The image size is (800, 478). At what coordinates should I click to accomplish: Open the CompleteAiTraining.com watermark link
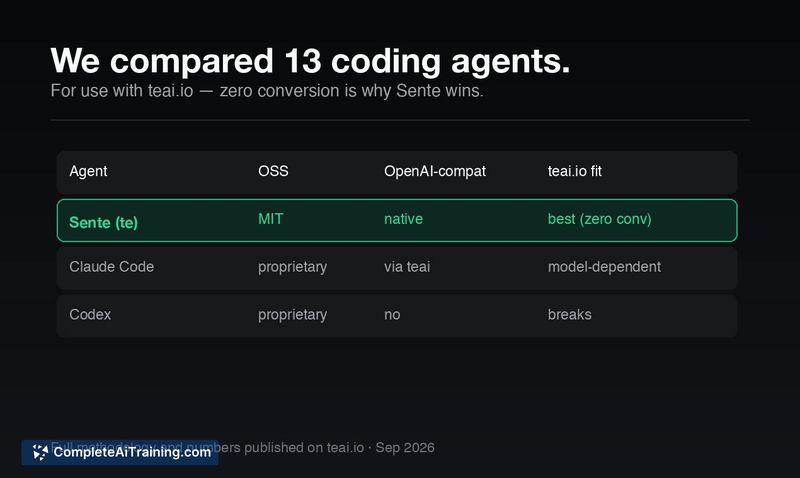[120, 452]
